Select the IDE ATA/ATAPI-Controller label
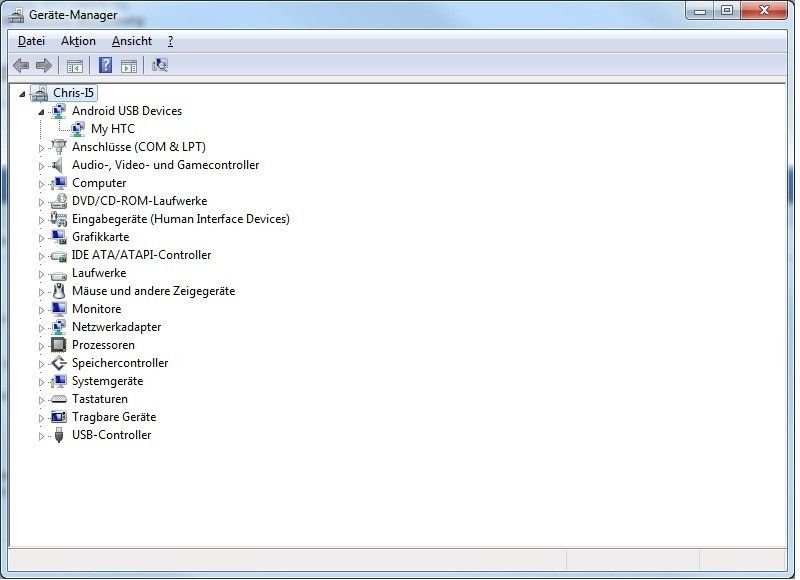The image size is (800, 580). (141, 255)
